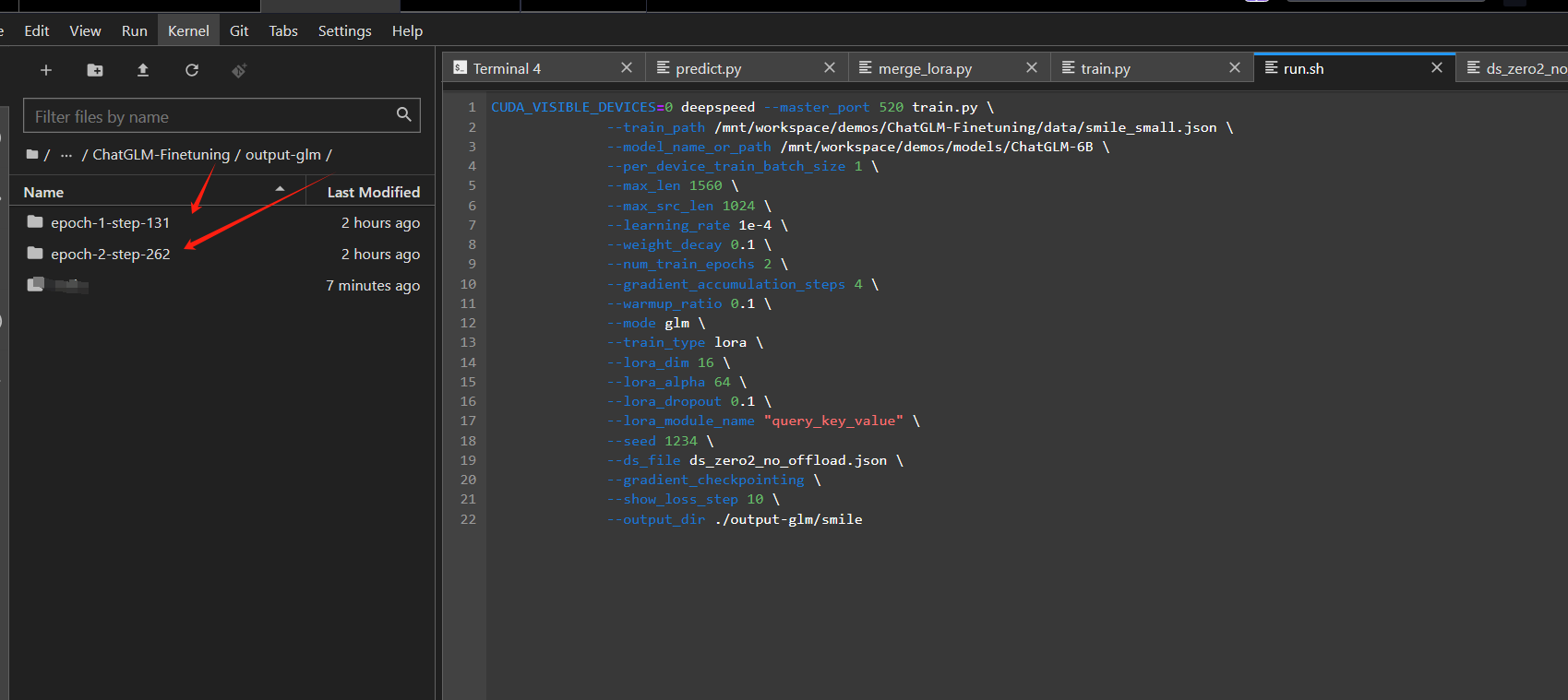Open the Settings menu
The image size is (1568, 700).
point(345,30)
